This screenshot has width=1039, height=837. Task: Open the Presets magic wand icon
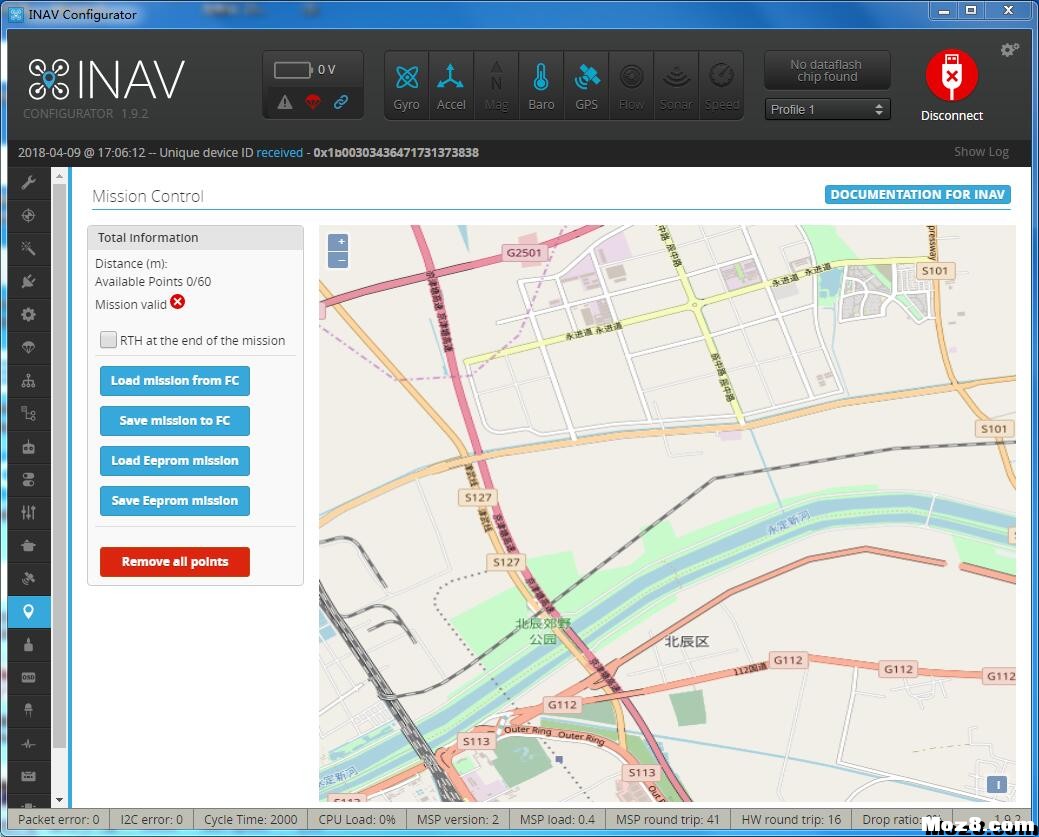[x=28, y=249]
